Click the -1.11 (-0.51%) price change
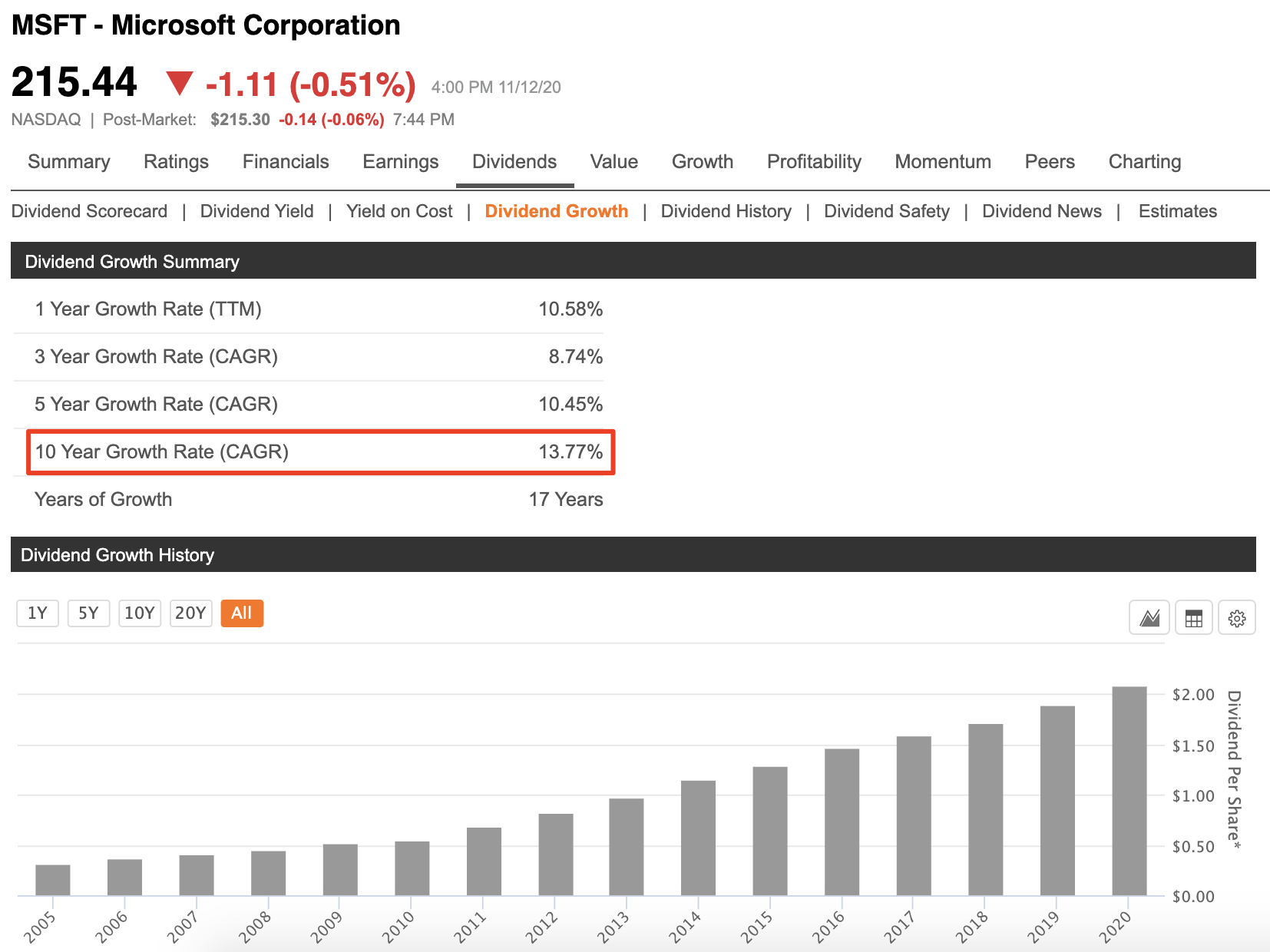 coord(311,84)
